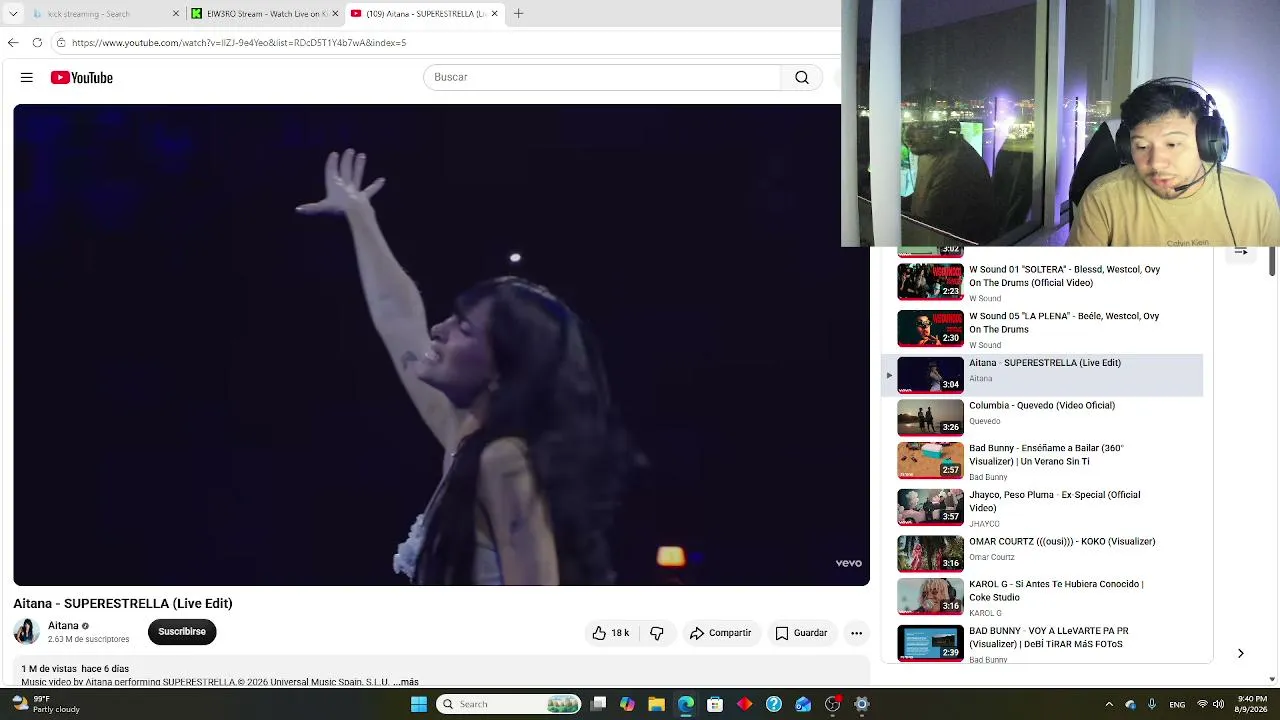
Task: Open the ENG language switcher
Action: (x=1178, y=704)
